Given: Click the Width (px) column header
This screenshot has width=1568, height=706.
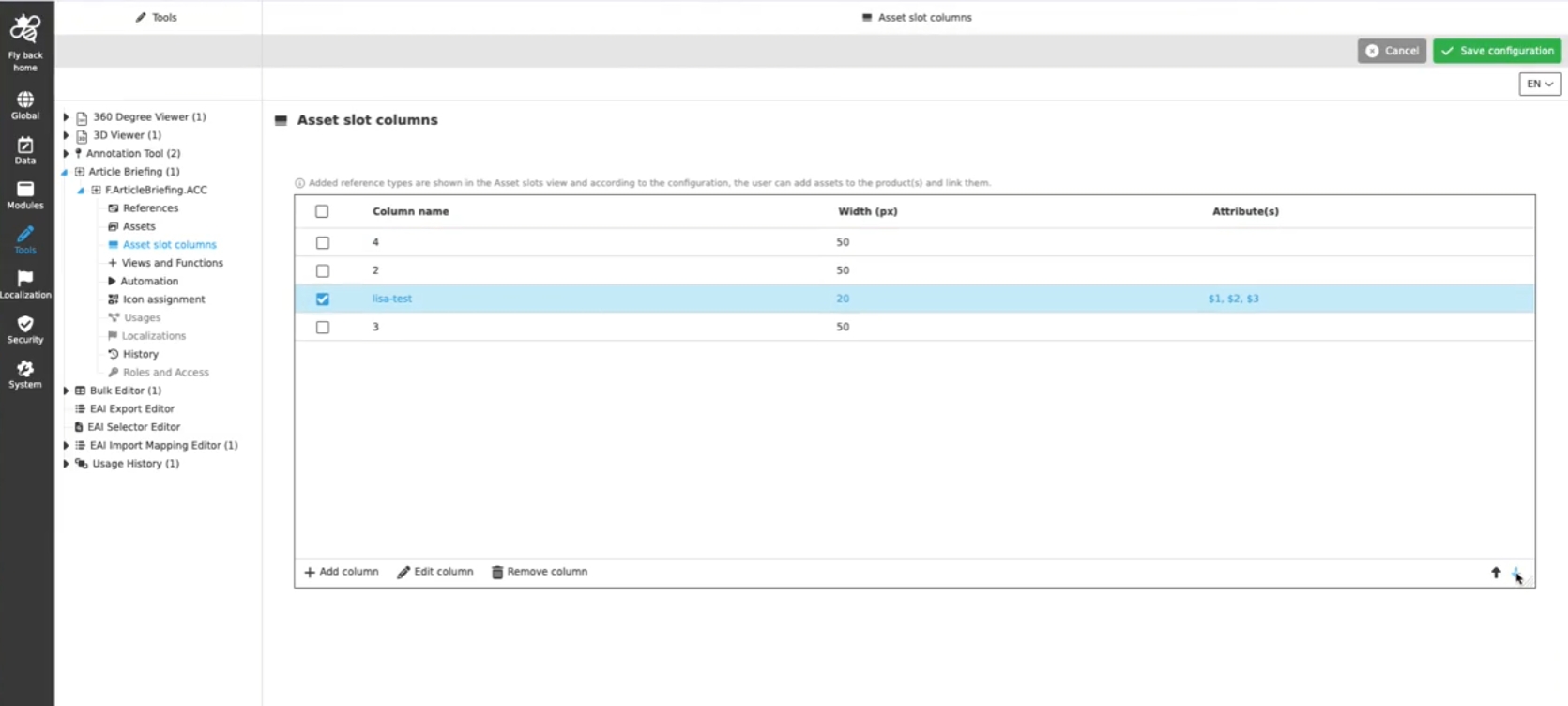Looking at the screenshot, I should pos(868,211).
